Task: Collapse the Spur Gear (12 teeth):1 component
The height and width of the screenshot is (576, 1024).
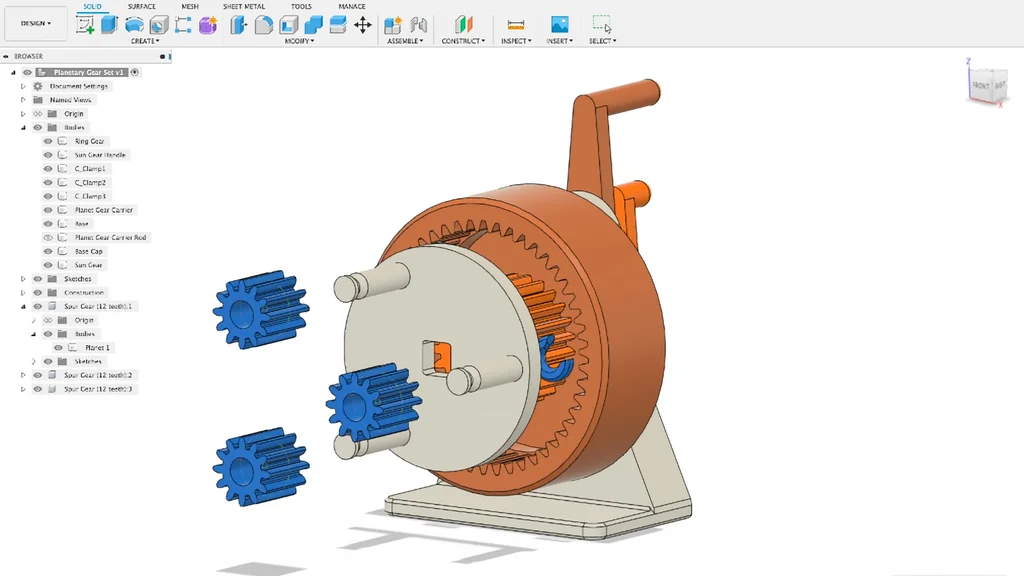Action: tap(24, 306)
